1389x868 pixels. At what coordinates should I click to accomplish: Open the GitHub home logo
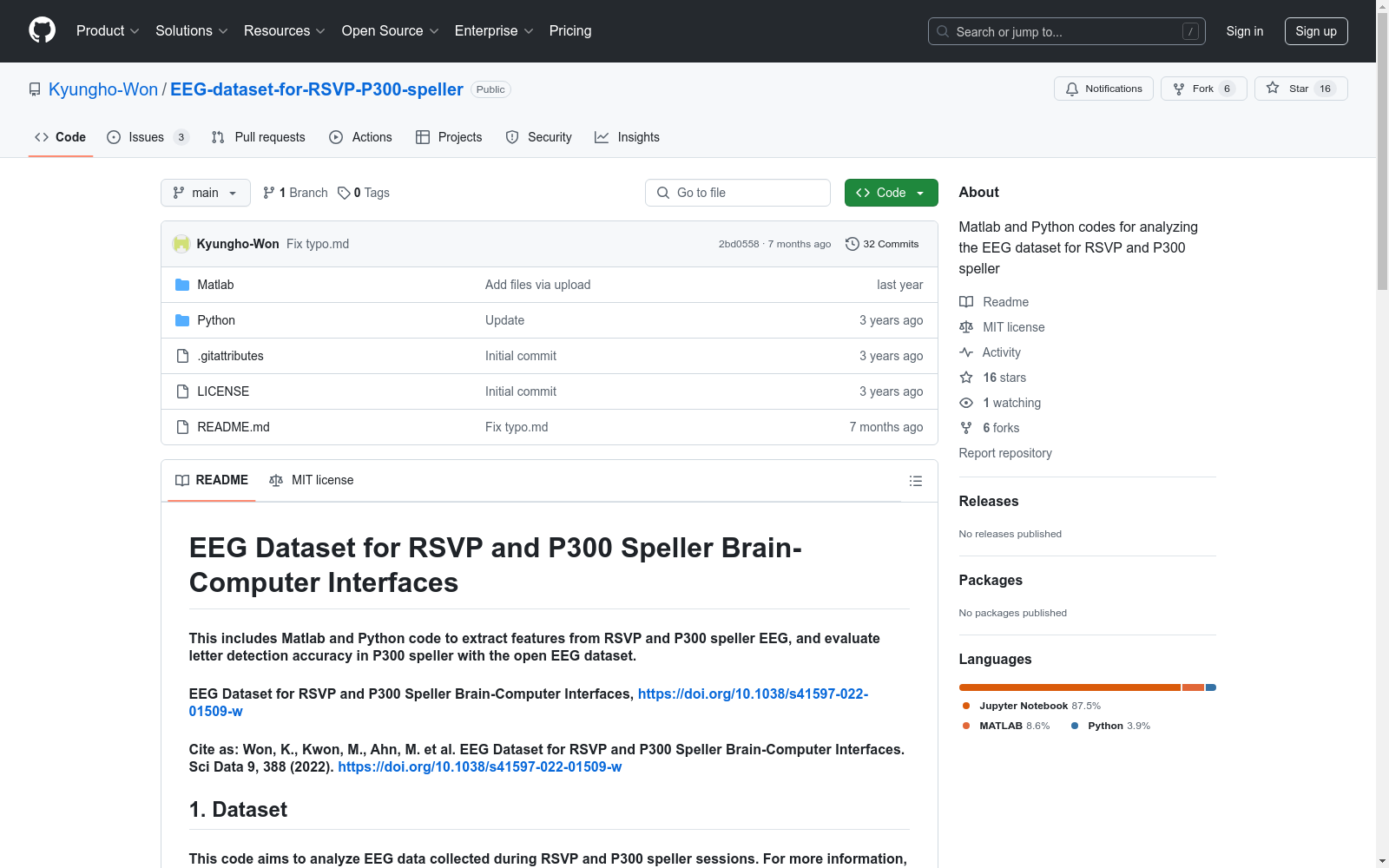tap(42, 30)
